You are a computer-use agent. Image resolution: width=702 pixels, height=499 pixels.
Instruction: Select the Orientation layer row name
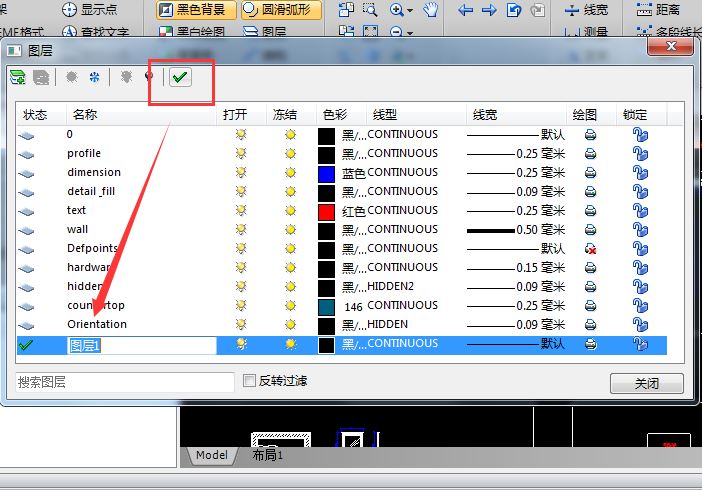(97, 324)
